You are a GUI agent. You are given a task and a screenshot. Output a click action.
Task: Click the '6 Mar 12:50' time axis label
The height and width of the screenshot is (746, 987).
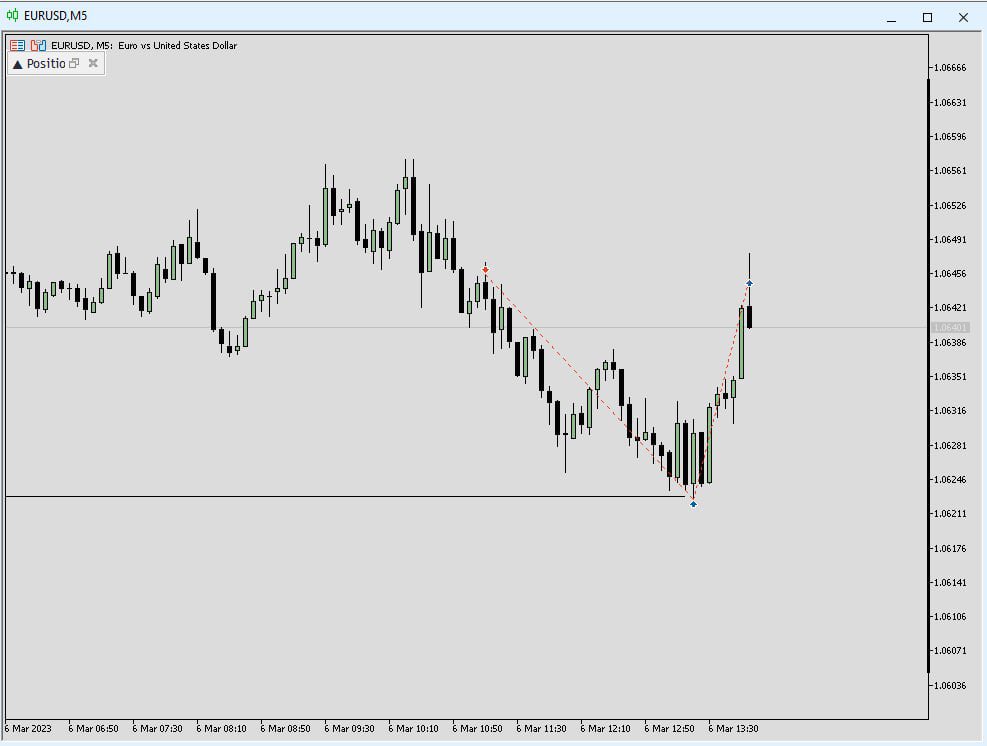tap(669, 728)
